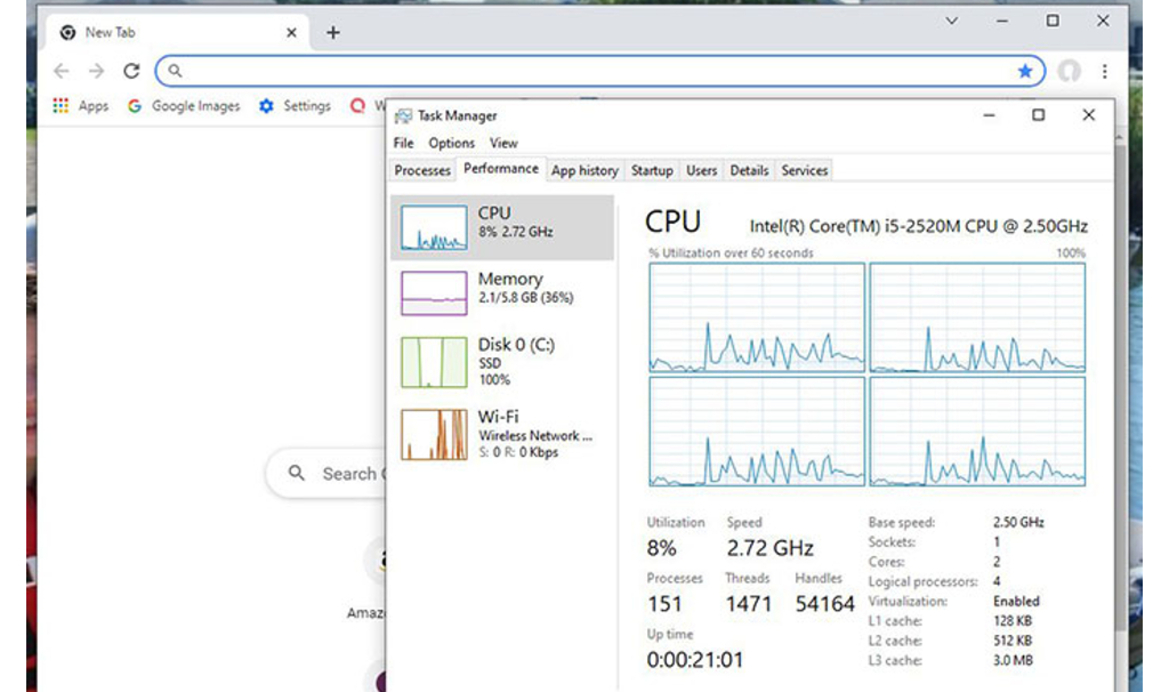
Task: Click the Intel Core i5-2520M CPU name
Action: [918, 226]
